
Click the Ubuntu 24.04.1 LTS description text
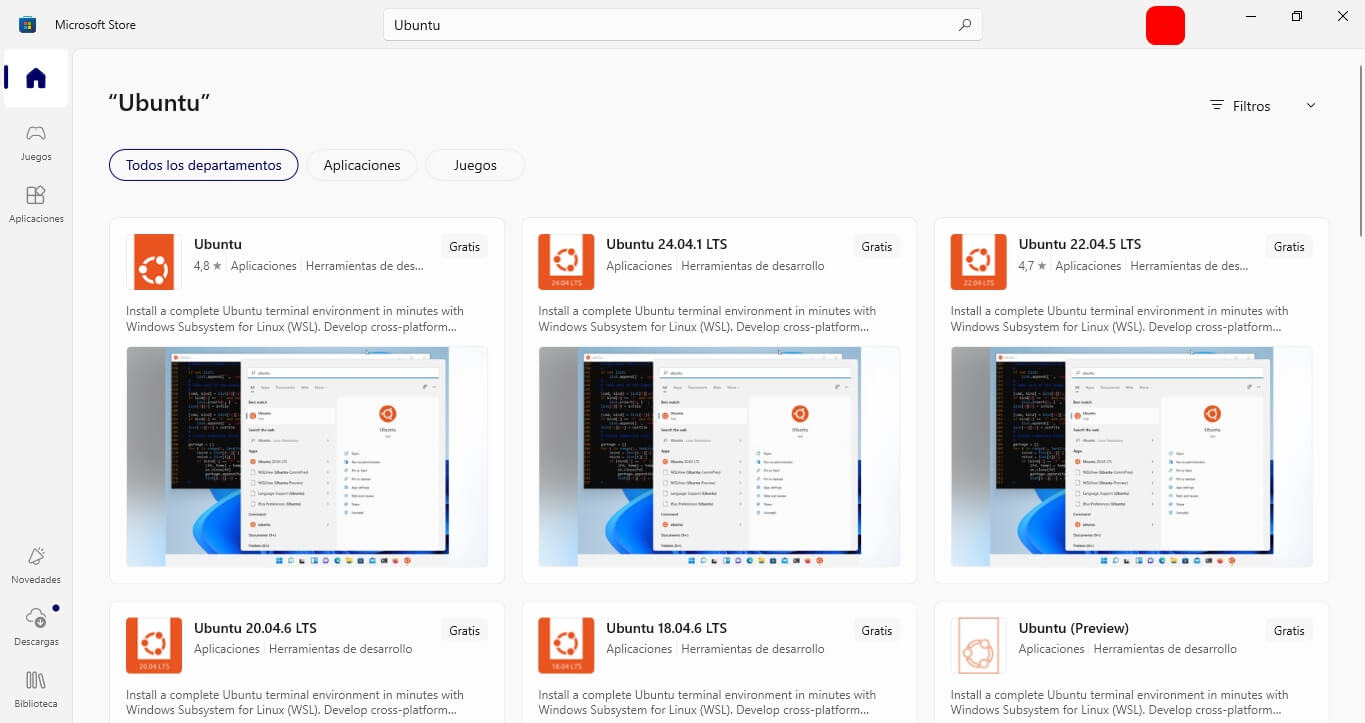[x=707, y=319]
